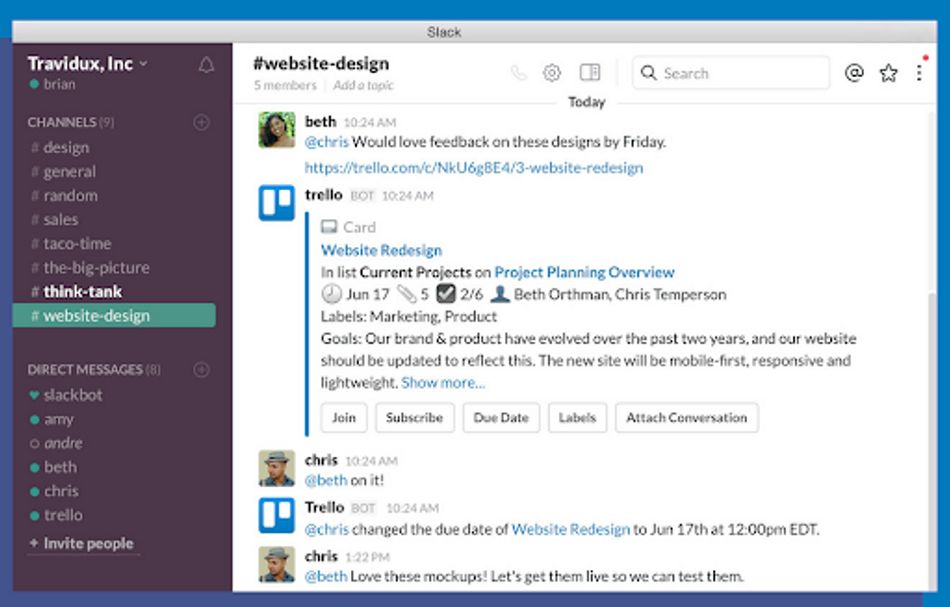Screen dimensions: 950x607
Task: Click Trello bot logo beside Card attachment
Action: coord(277,204)
